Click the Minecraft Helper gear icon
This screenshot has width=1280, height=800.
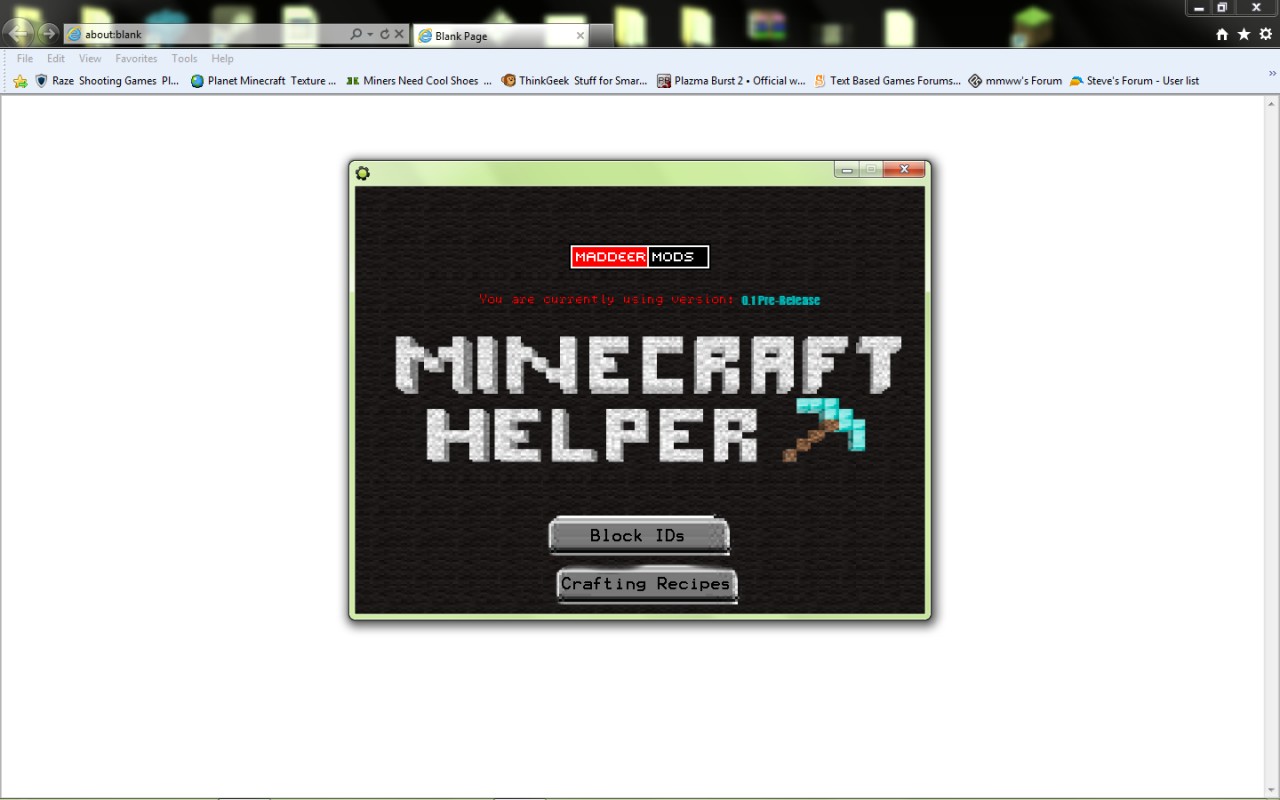tap(363, 173)
